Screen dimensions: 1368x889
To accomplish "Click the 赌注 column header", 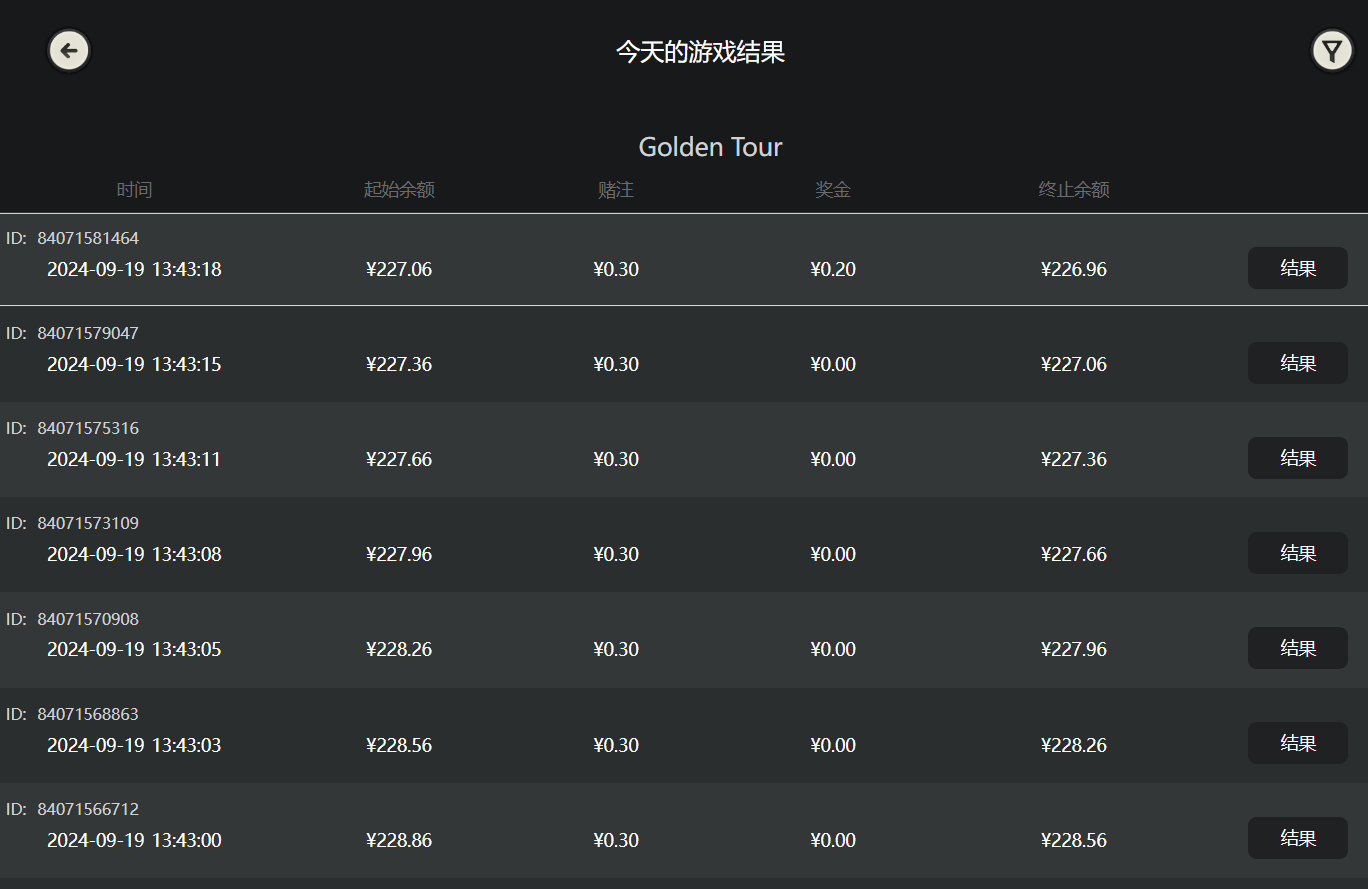I will pos(616,190).
